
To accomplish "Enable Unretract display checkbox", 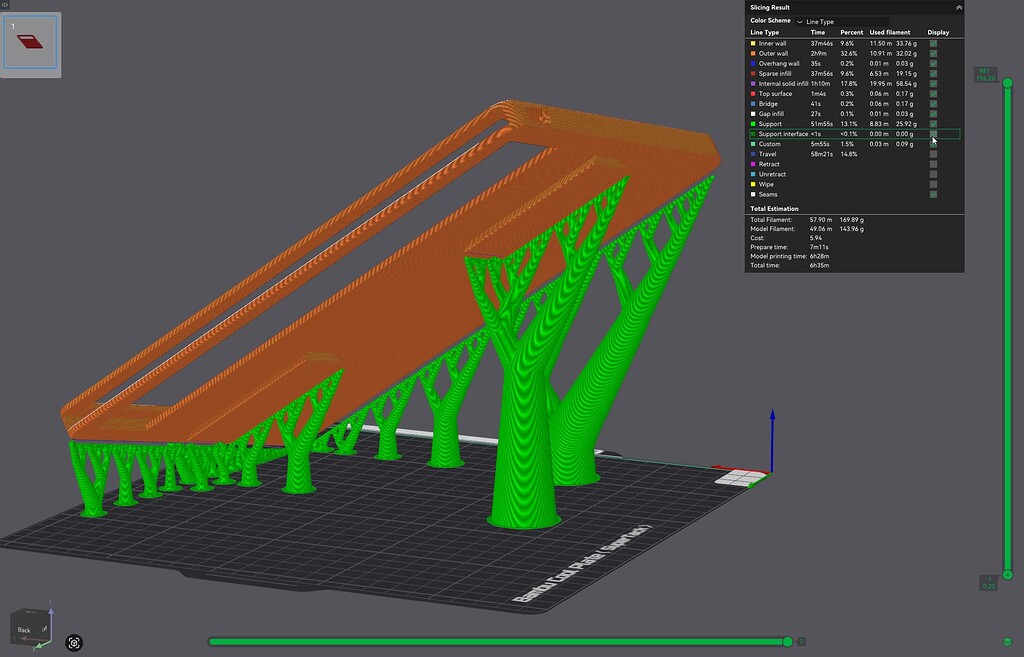I will click(933, 174).
